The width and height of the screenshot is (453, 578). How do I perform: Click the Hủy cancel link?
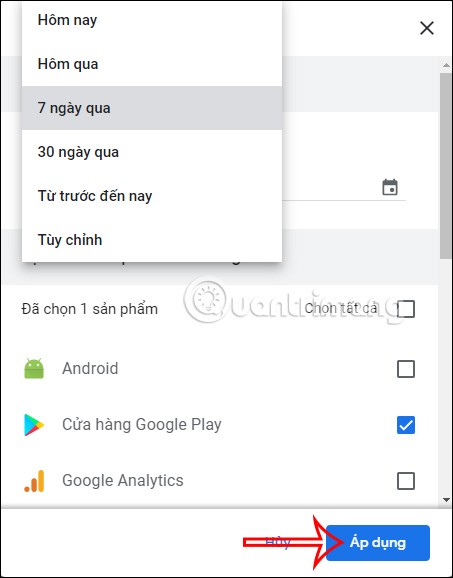[x=278, y=542]
